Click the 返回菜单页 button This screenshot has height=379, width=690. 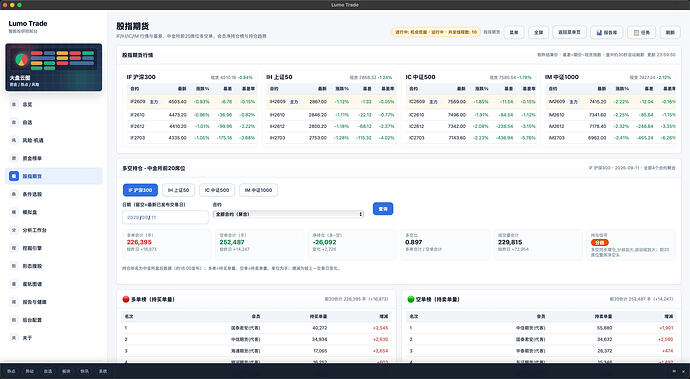pos(569,32)
